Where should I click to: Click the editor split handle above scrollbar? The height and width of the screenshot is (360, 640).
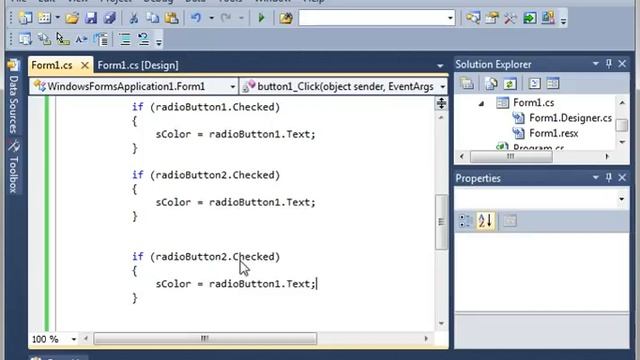[x=441, y=103]
